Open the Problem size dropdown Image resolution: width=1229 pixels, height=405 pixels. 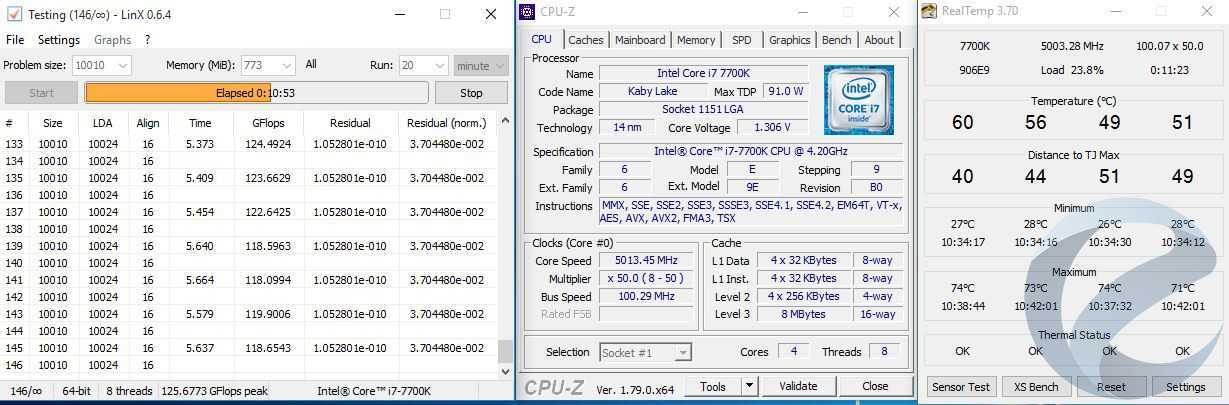pos(122,66)
